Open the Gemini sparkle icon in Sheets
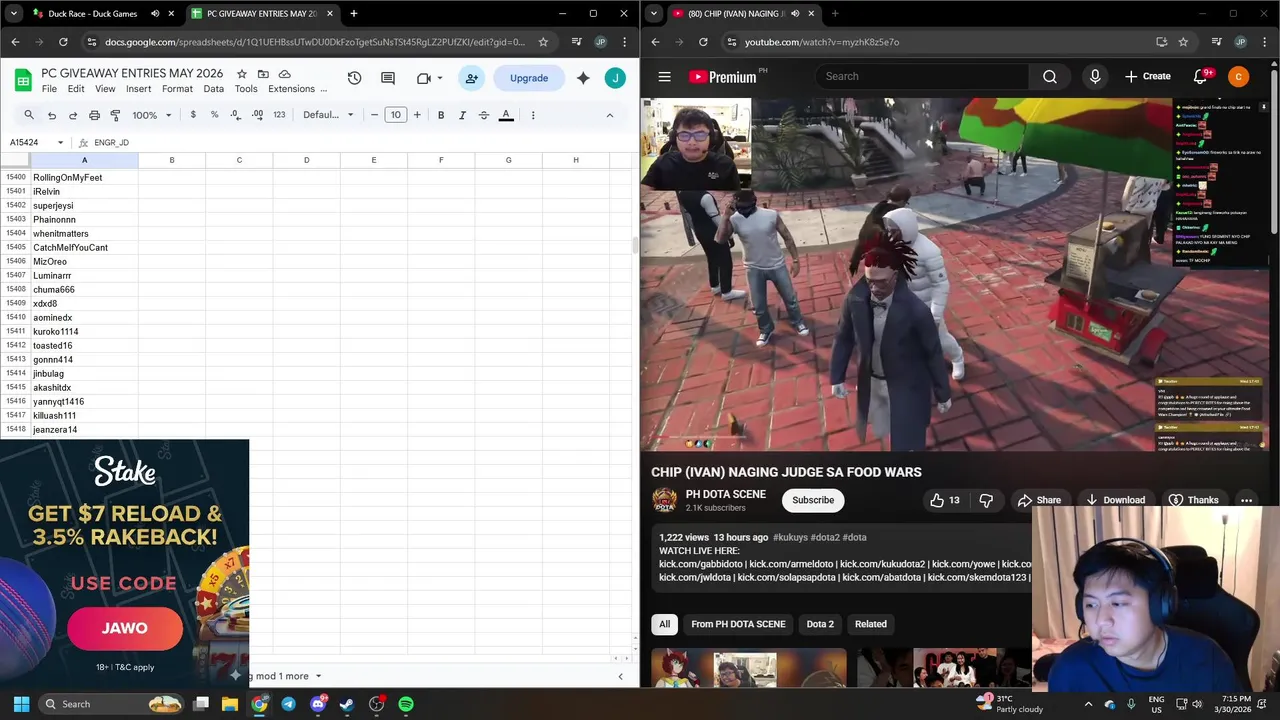The image size is (1280, 720). point(581,78)
